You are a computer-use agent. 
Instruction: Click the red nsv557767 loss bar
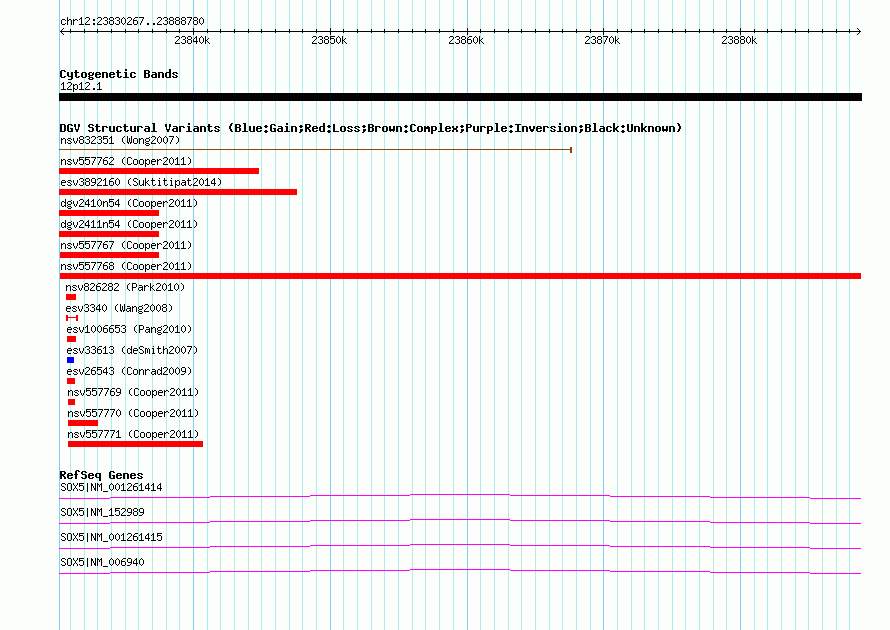[x=109, y=255]
